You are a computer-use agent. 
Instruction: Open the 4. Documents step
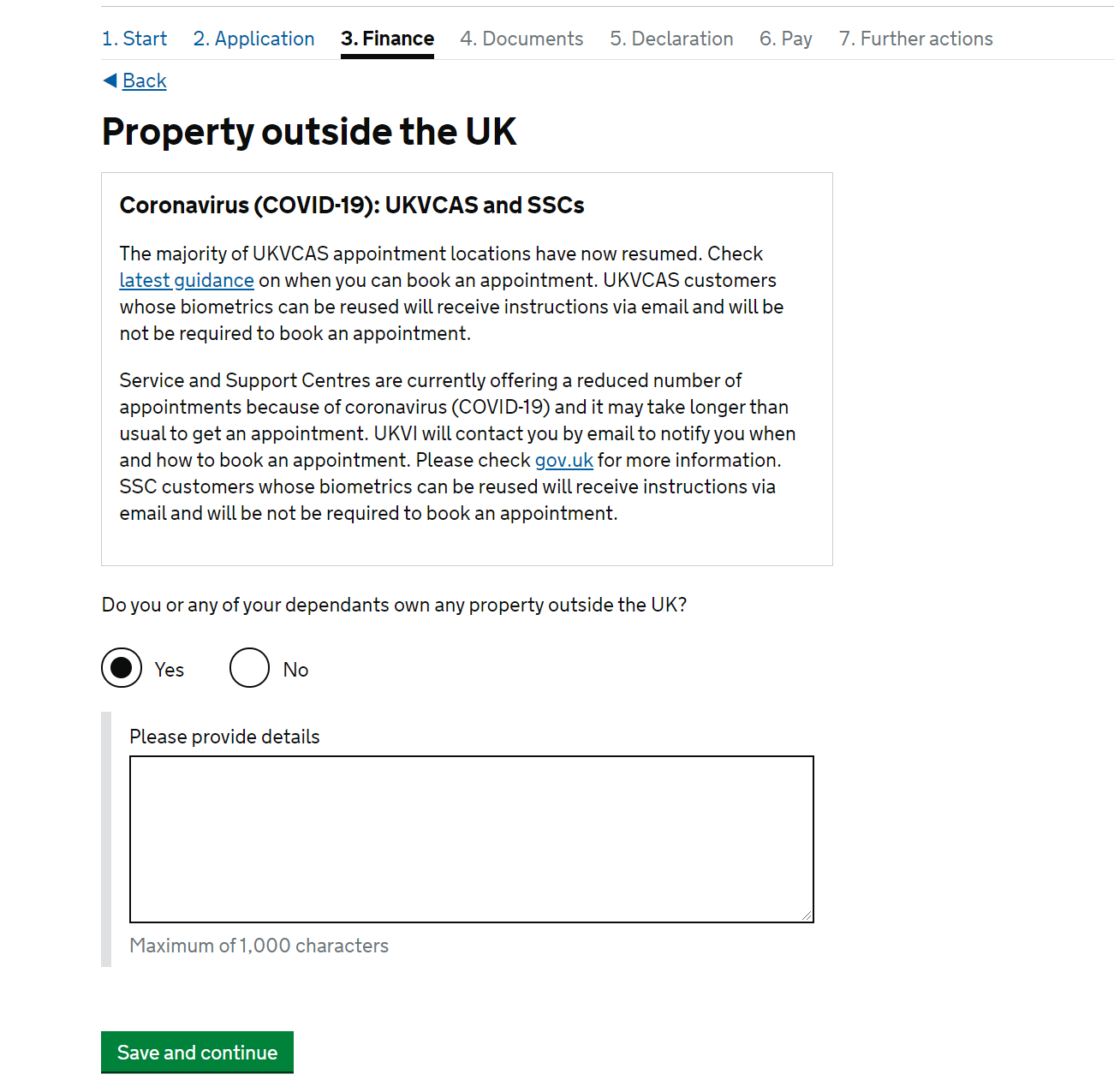pyautogui.click(x=521, y=39)
